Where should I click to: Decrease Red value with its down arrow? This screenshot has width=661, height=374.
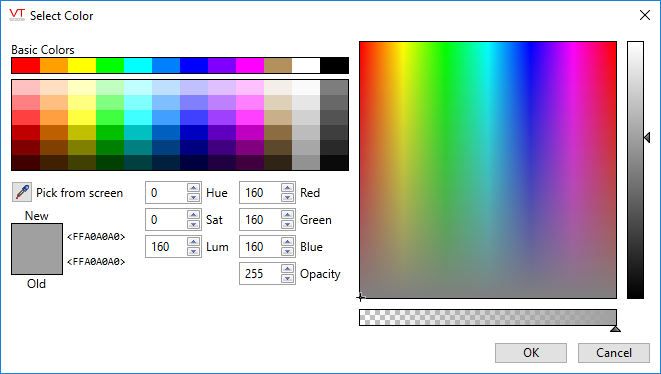[288, 197]
